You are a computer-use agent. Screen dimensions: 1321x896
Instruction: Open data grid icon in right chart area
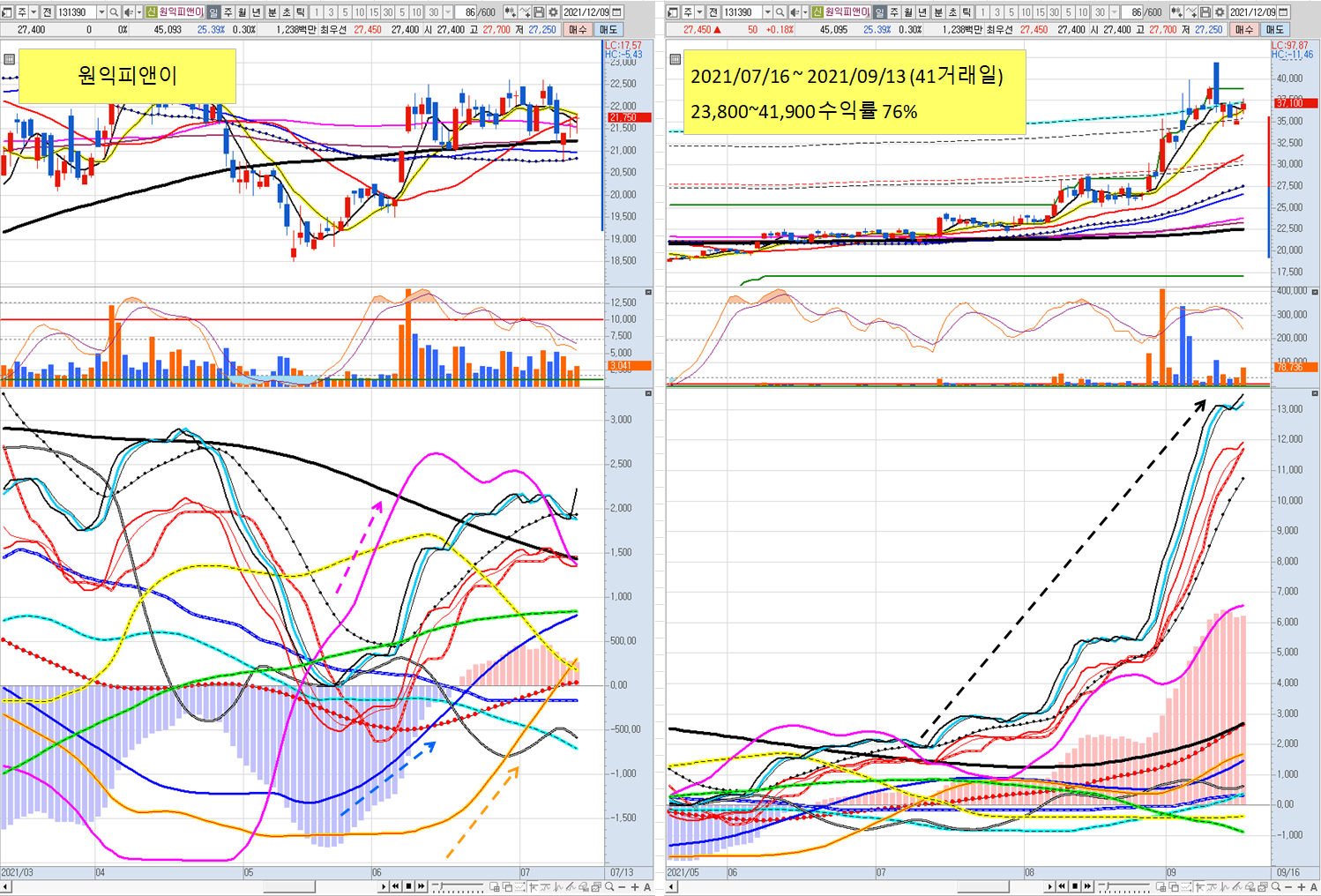pos(675,59)
